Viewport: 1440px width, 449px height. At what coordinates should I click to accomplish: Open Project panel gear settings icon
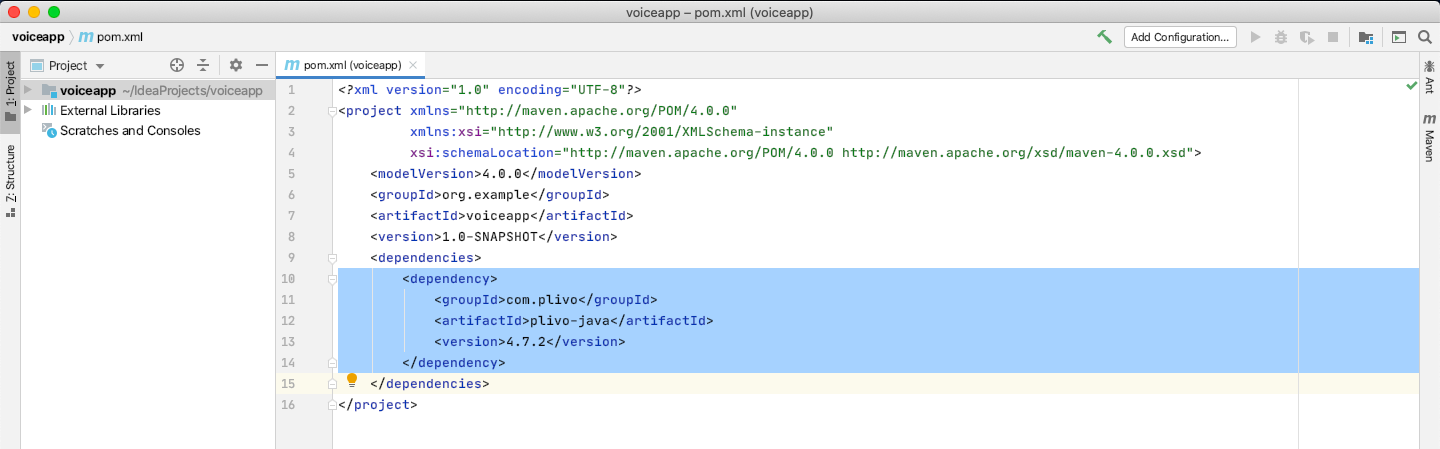point(236,65)
